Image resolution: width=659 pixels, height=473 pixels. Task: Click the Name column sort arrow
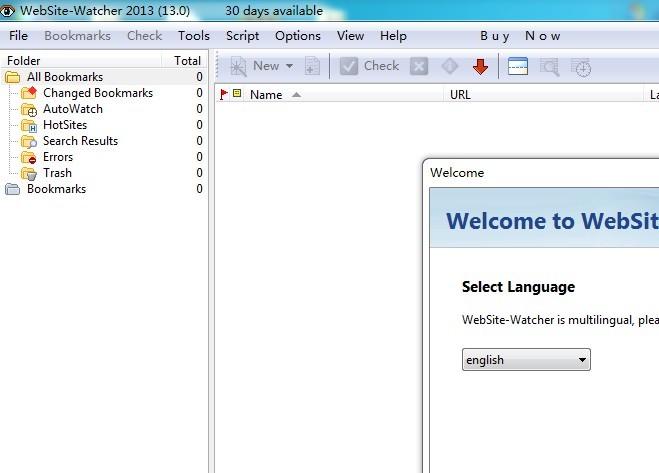pyautogui.click(x=296, y=95)
